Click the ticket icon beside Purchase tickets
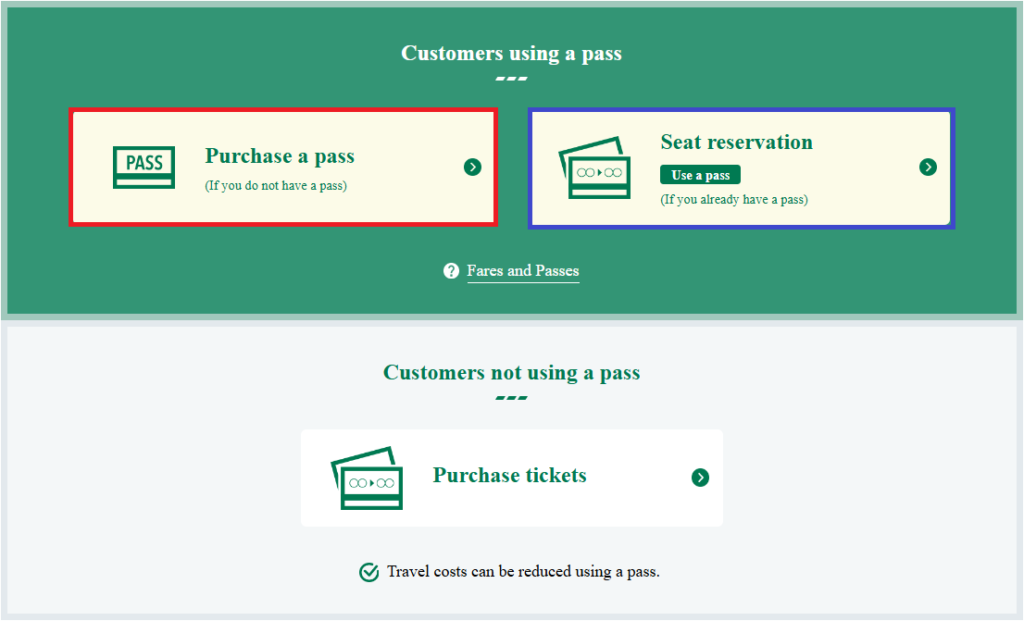1024x621 pixels. [x=366, y=478]
